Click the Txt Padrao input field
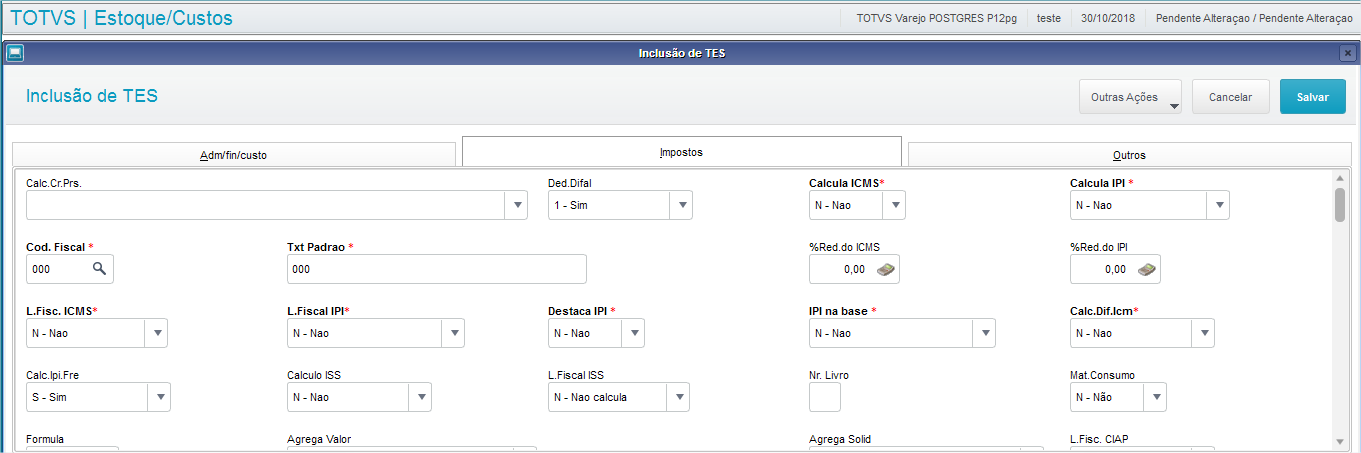Viewport: 1361px width, 453px height. click(x=436, y=269)
